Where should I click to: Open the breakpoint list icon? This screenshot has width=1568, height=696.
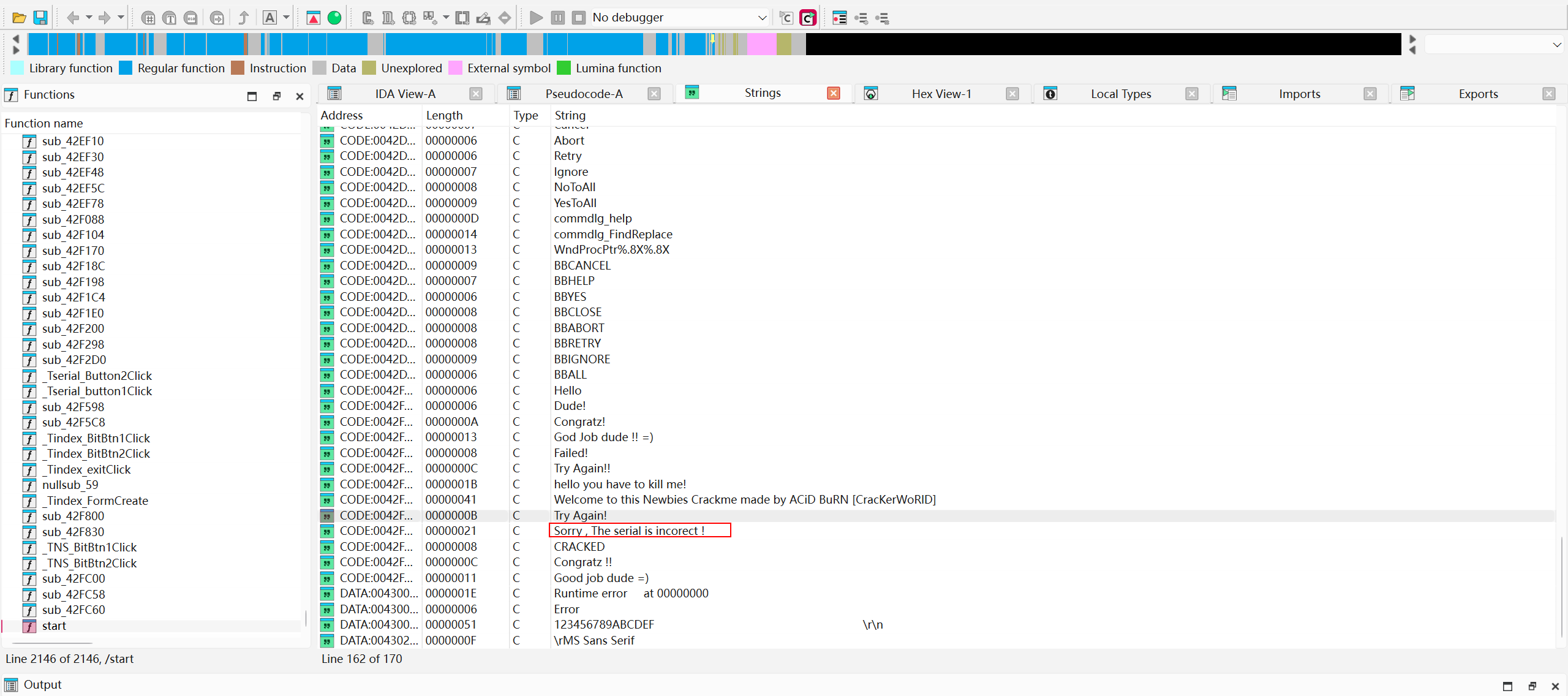pyautogui.click(x=840, y=18)
